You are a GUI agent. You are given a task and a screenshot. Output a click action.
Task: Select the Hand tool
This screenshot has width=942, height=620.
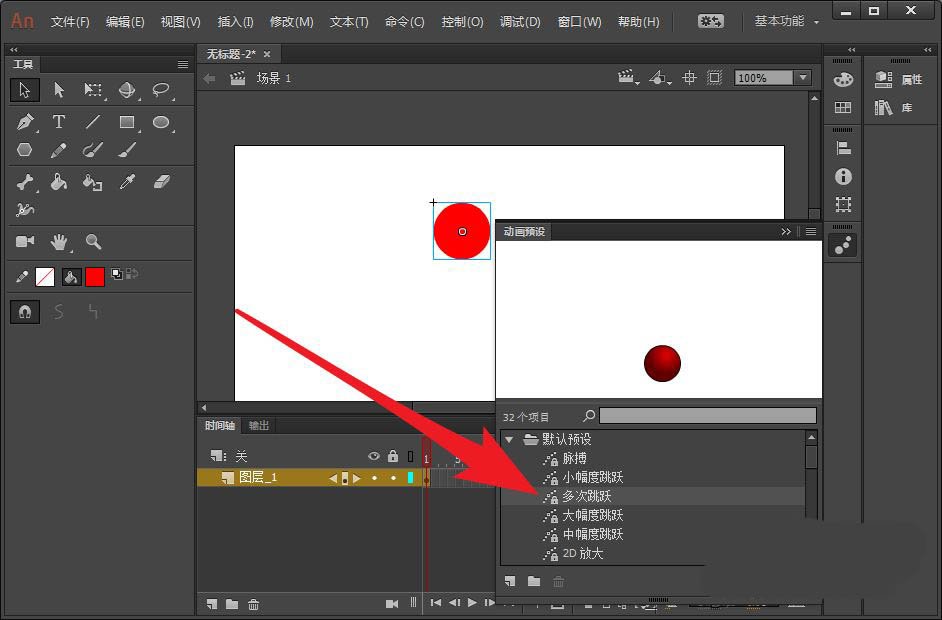59,242
